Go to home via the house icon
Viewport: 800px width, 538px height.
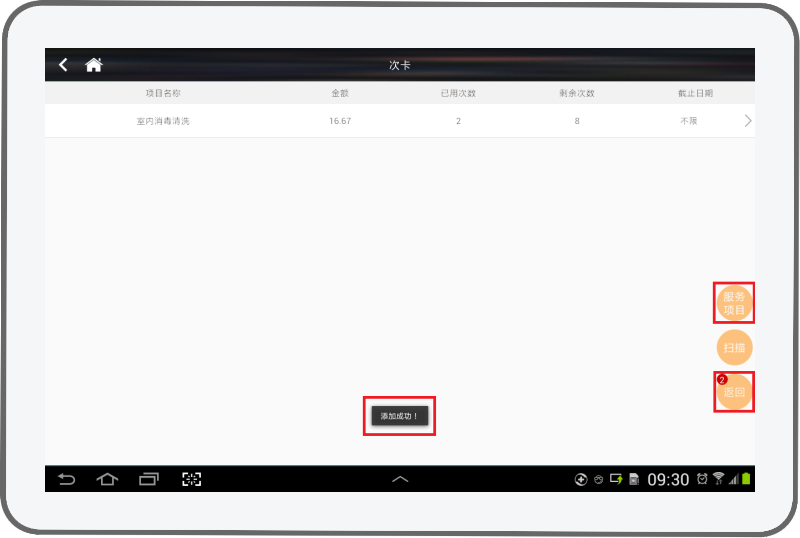coord(94,65)
